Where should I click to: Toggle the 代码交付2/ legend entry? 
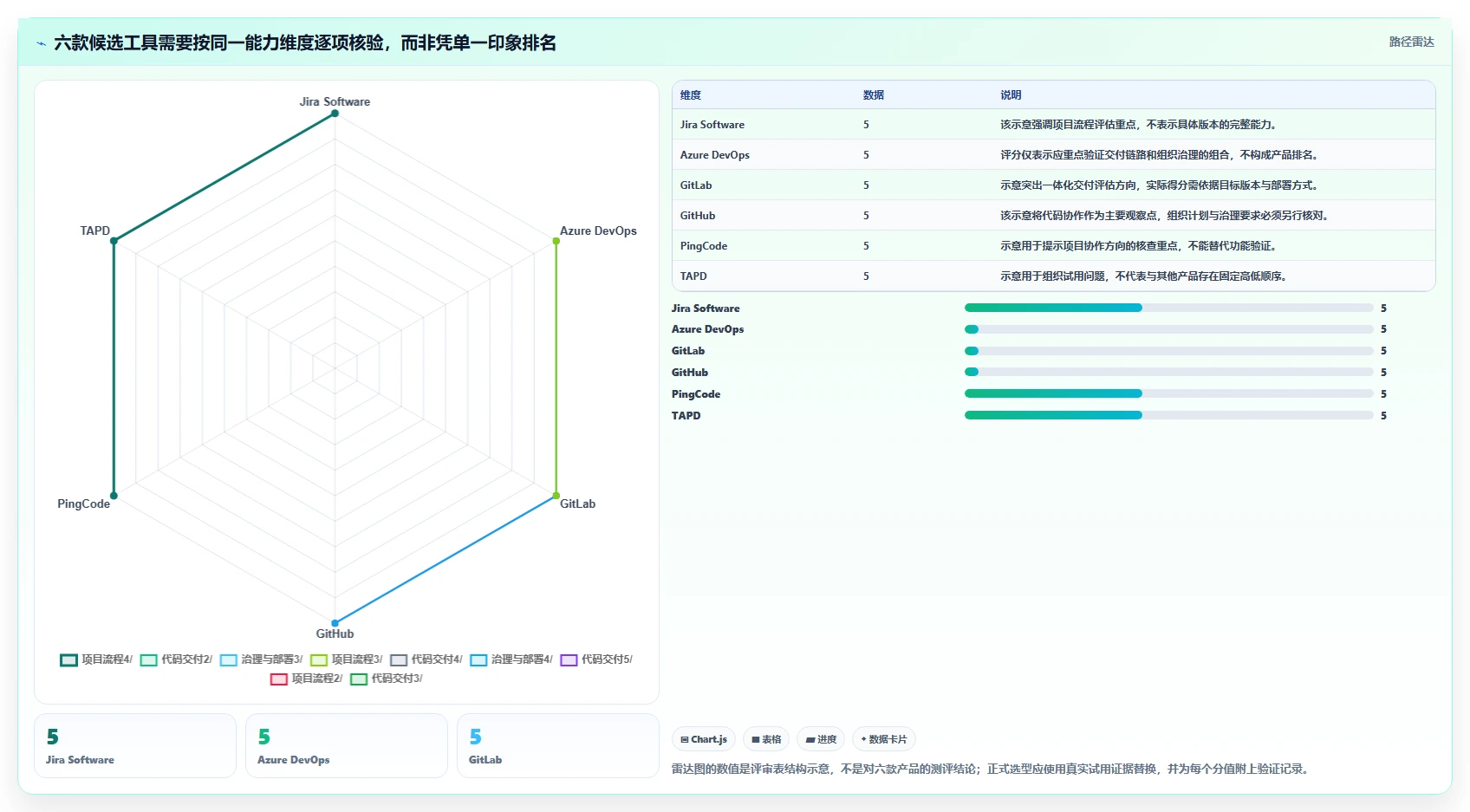point(176,659)
